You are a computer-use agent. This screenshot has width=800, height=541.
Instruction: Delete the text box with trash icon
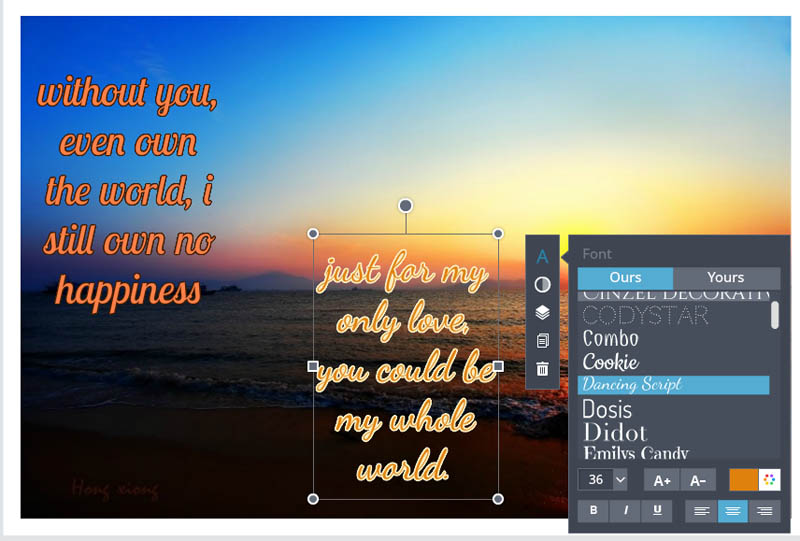[542, 368]
